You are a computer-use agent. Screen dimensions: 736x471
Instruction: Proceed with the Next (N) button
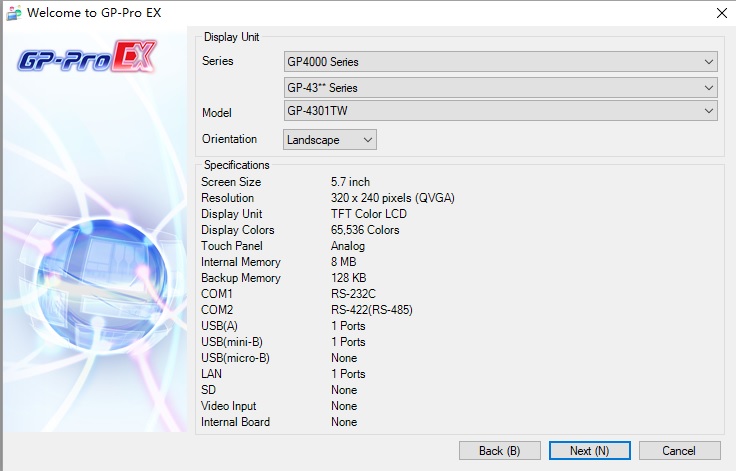589,451
